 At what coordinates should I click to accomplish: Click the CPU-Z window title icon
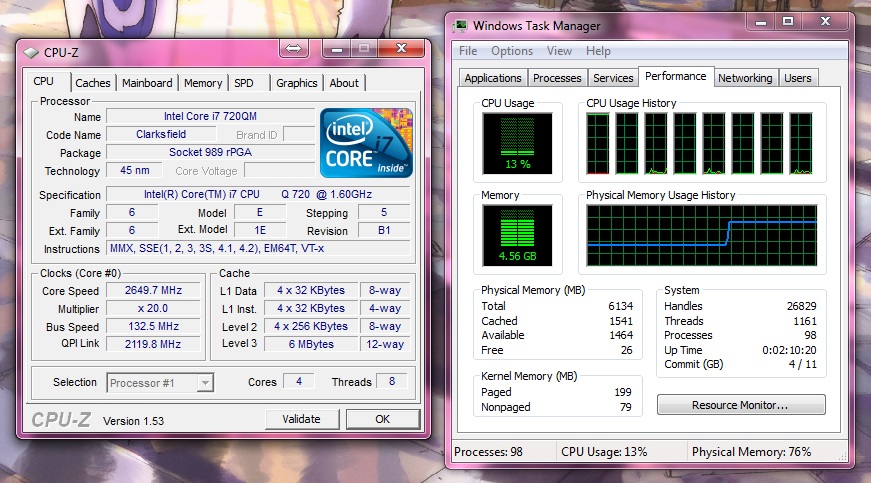pyautogui.click(x=31, y=52)
